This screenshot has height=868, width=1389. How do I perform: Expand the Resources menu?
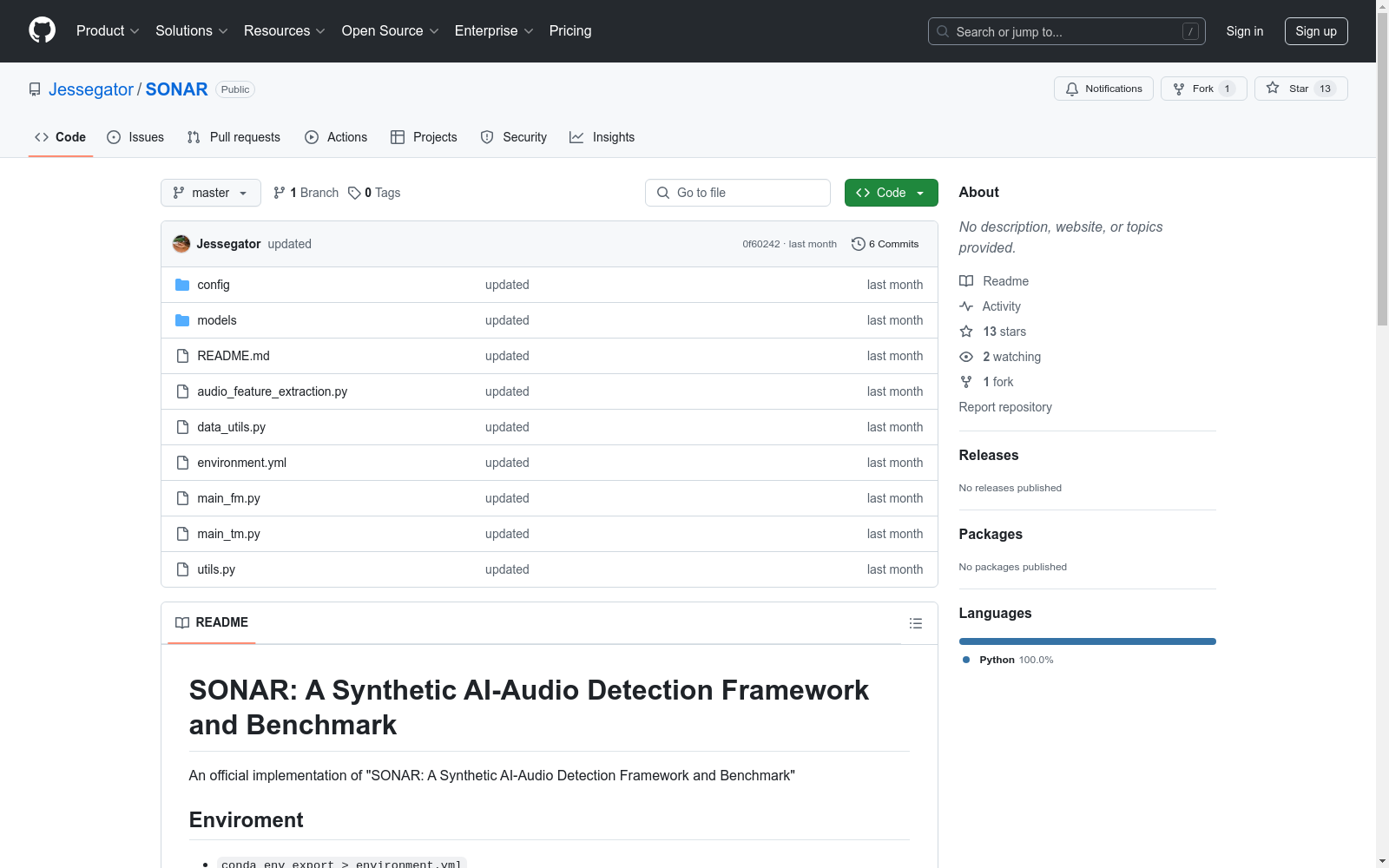click(x=285, y=30)
